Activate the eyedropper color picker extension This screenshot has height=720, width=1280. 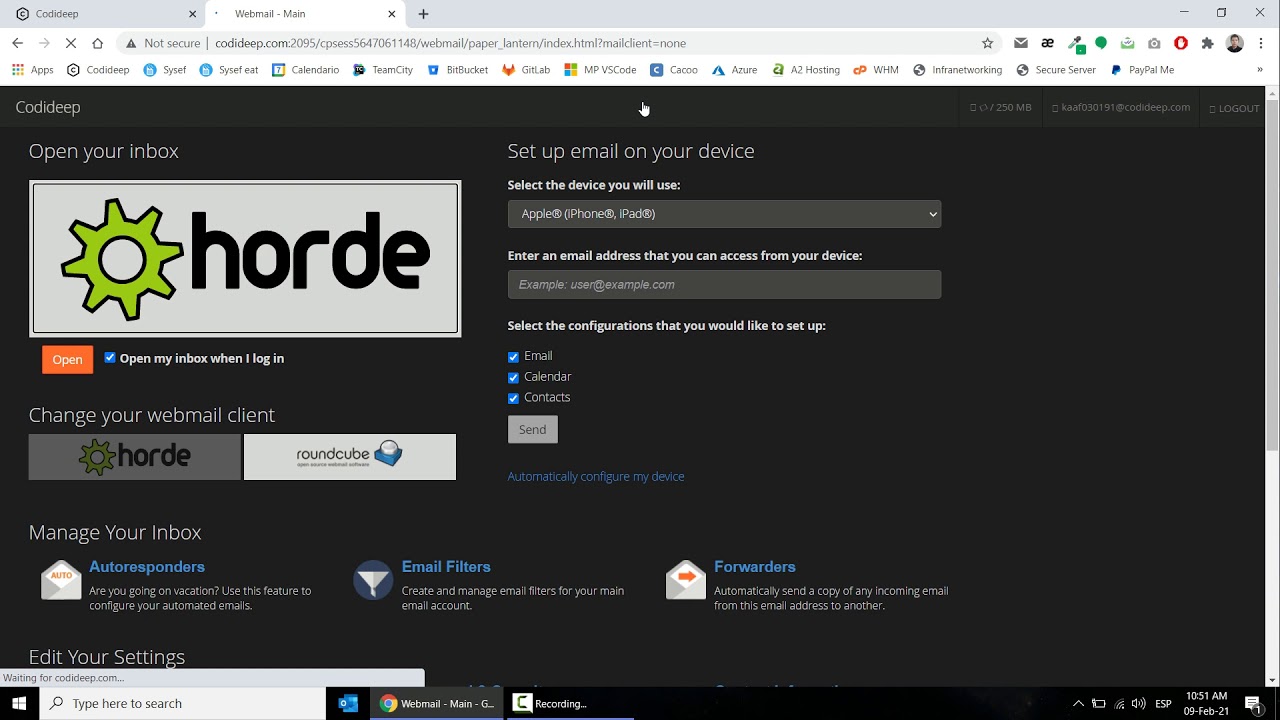1075,43
